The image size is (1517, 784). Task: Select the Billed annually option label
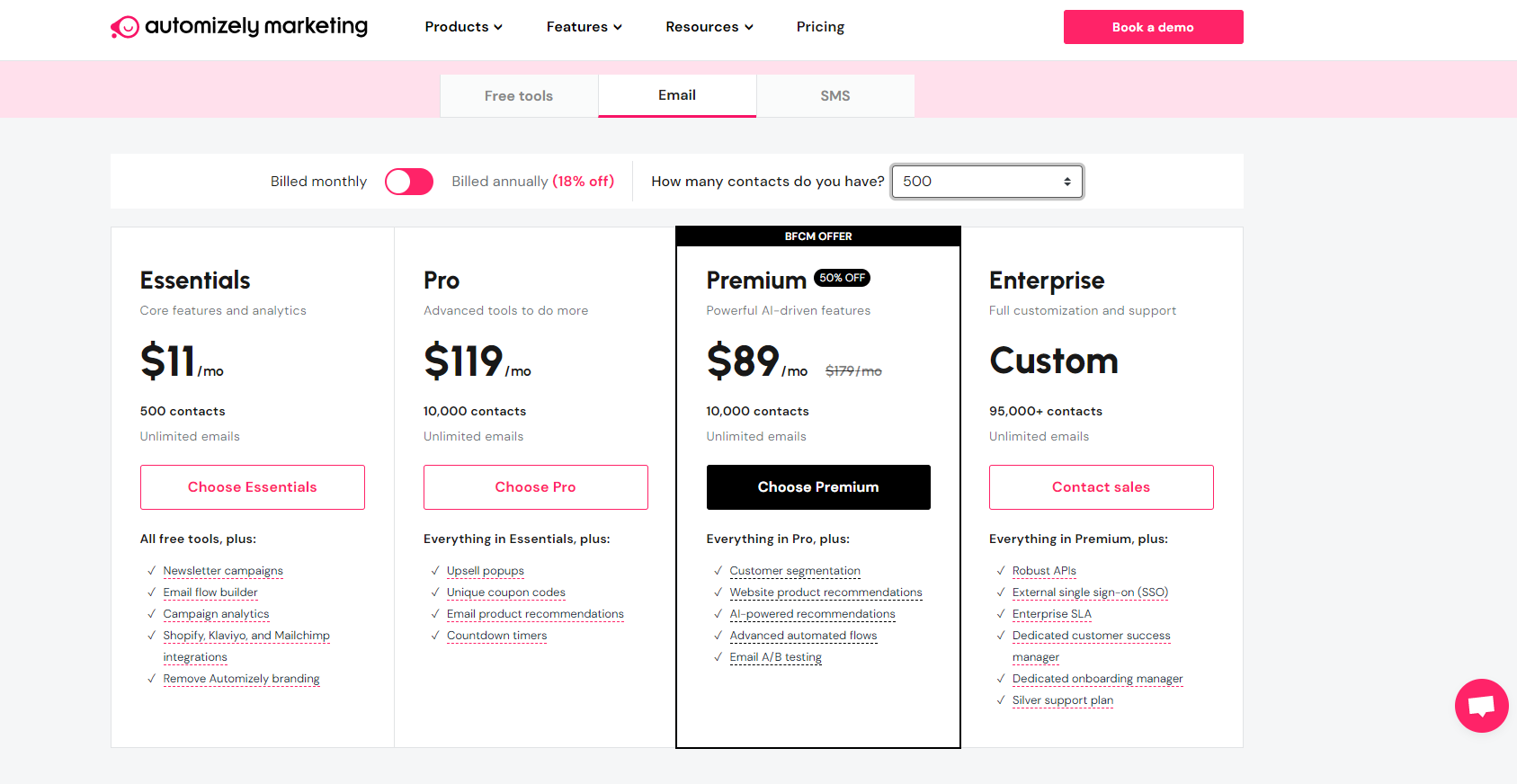coord(532,182)
